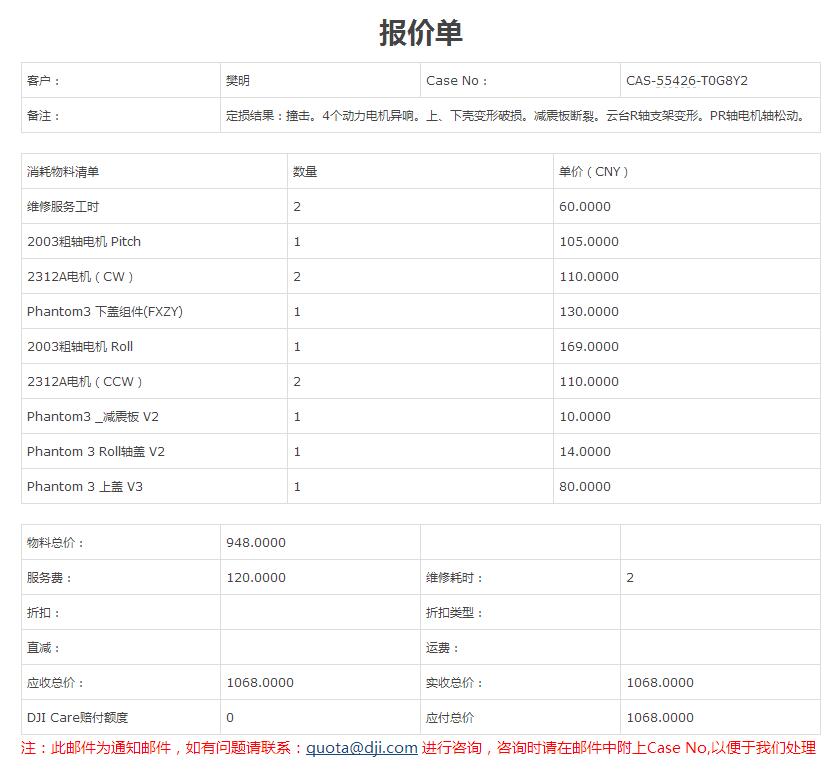The image size is (840, 769).
Task: Click the 物料总价： label
Action: tap(55, 542)
